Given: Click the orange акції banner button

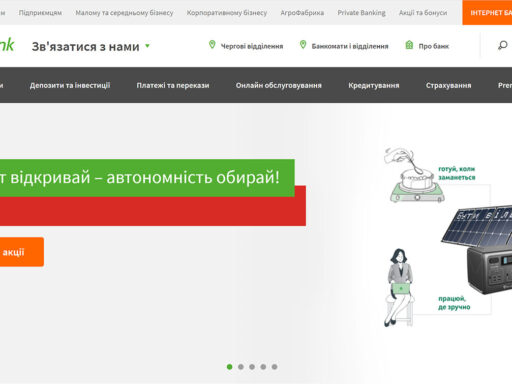Looking at the screenshot, I should click(22, 252).
